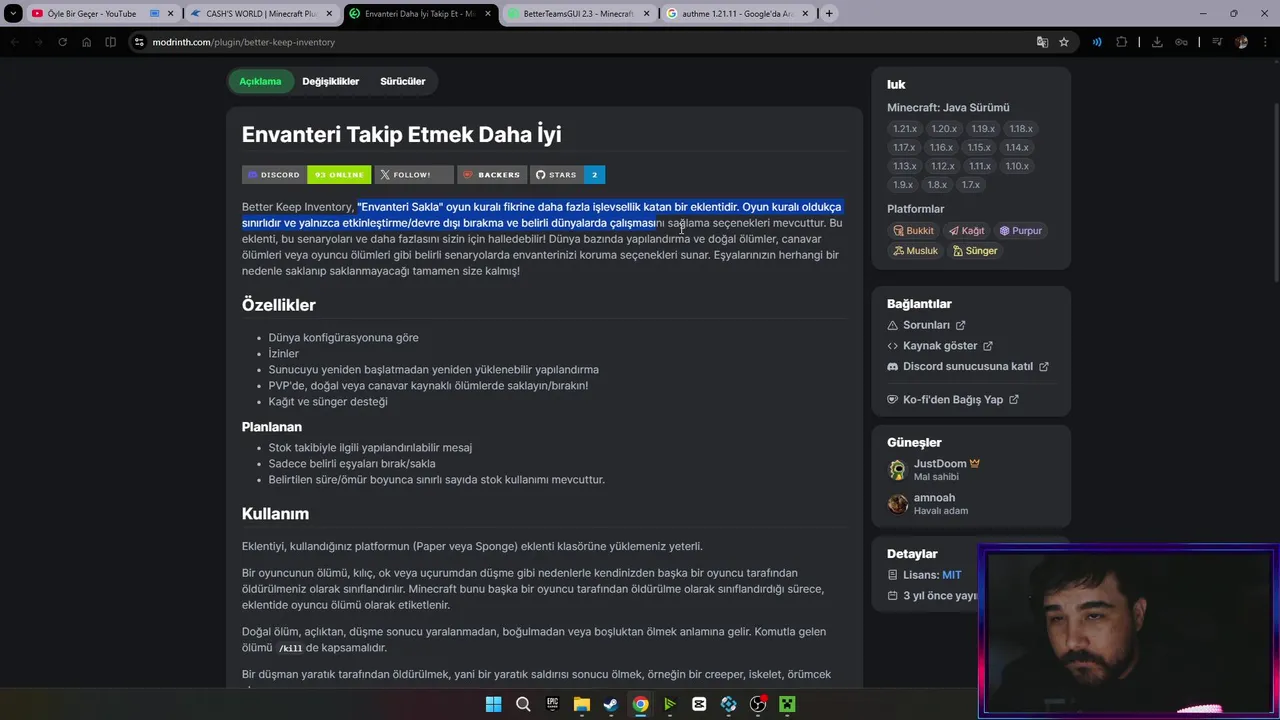Click the Sünger platform tag
This screenshot has width=1280, height=720.
(x=975, y=251)
